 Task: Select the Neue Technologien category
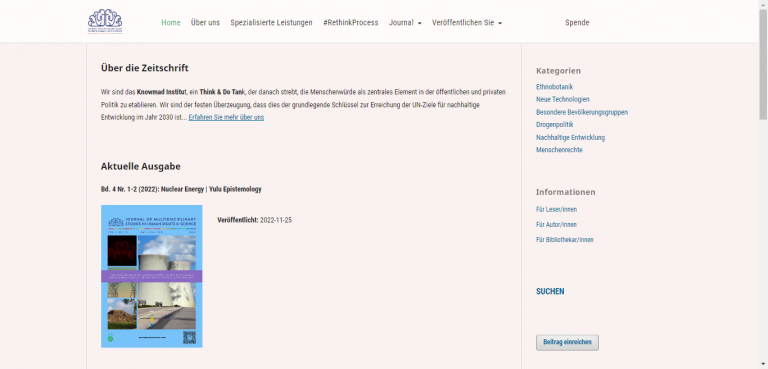click(x=563, y=99)
